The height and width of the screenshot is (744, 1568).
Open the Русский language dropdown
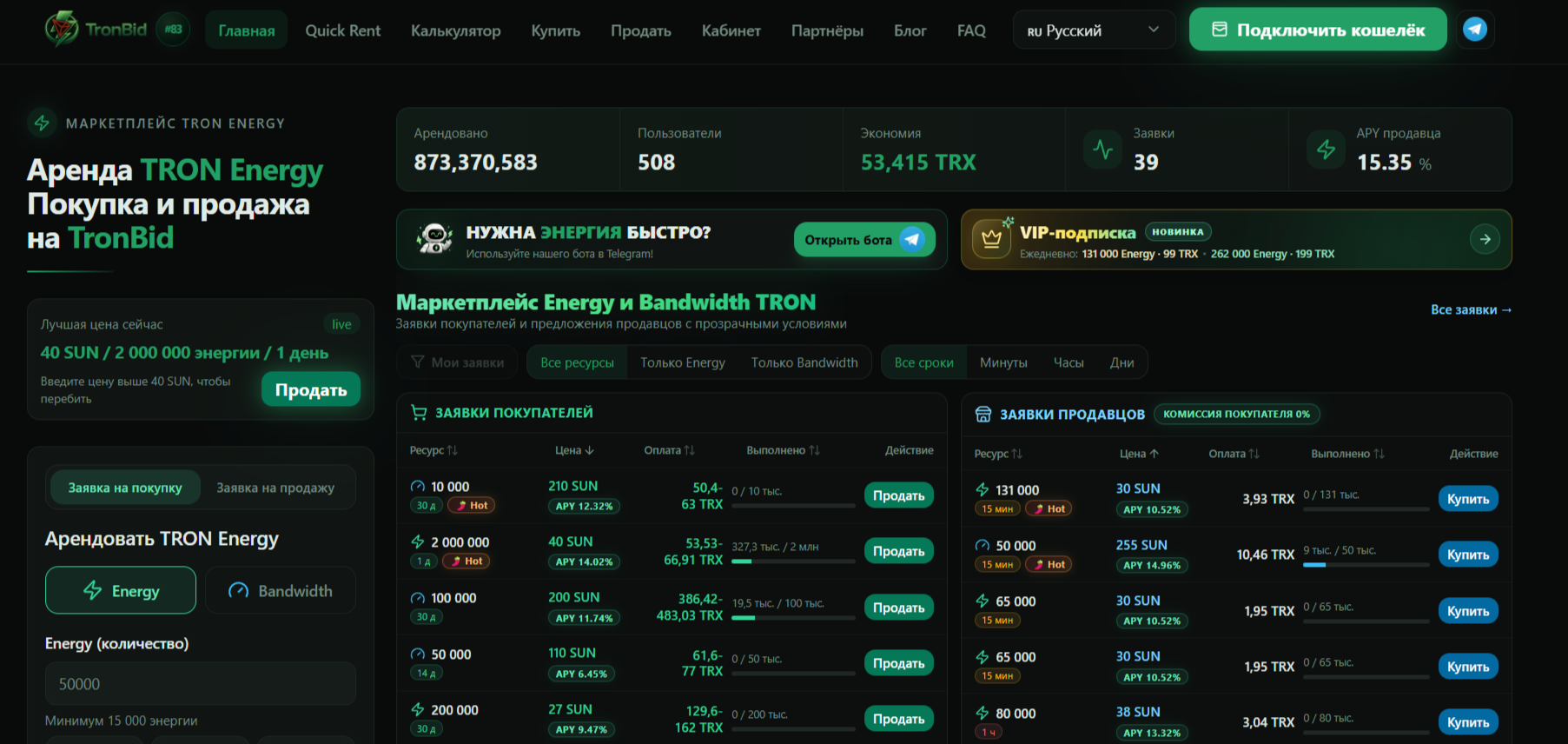click(x=1094, y=30)
